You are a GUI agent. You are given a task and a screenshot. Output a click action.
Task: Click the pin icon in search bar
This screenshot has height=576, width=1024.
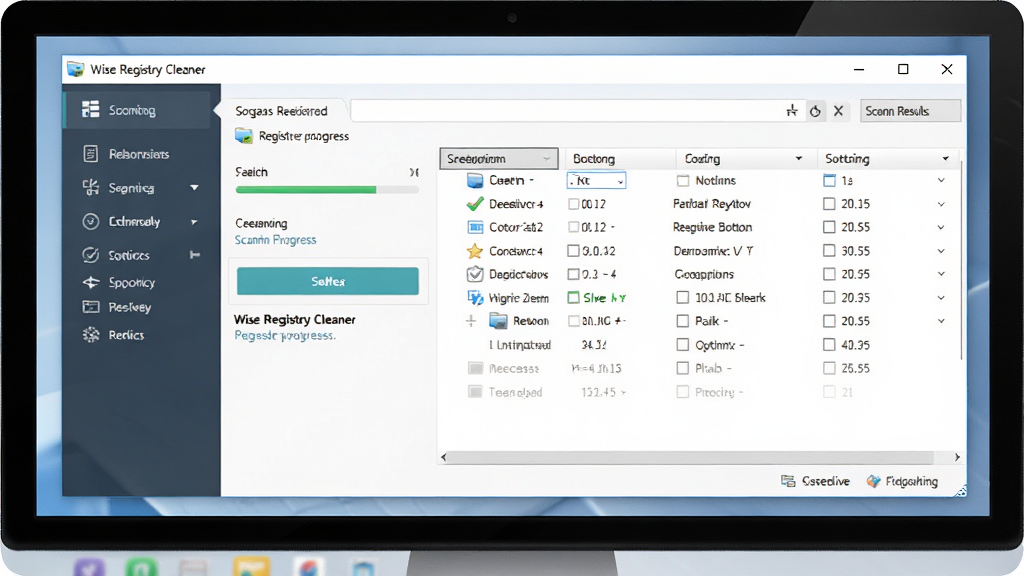[x=792, y=110]
